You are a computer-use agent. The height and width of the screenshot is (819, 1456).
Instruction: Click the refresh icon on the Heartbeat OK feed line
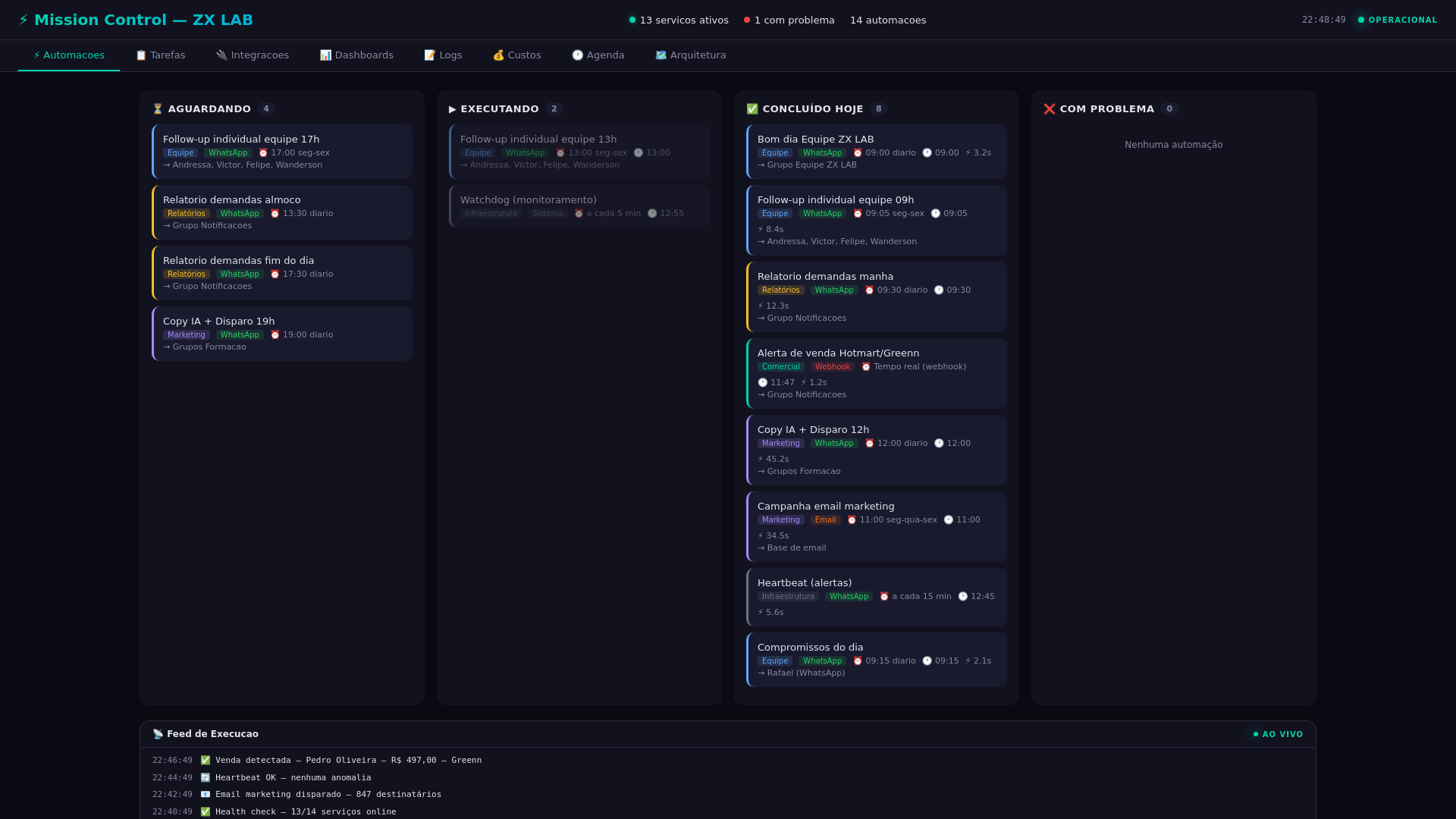tap(206, 778)
